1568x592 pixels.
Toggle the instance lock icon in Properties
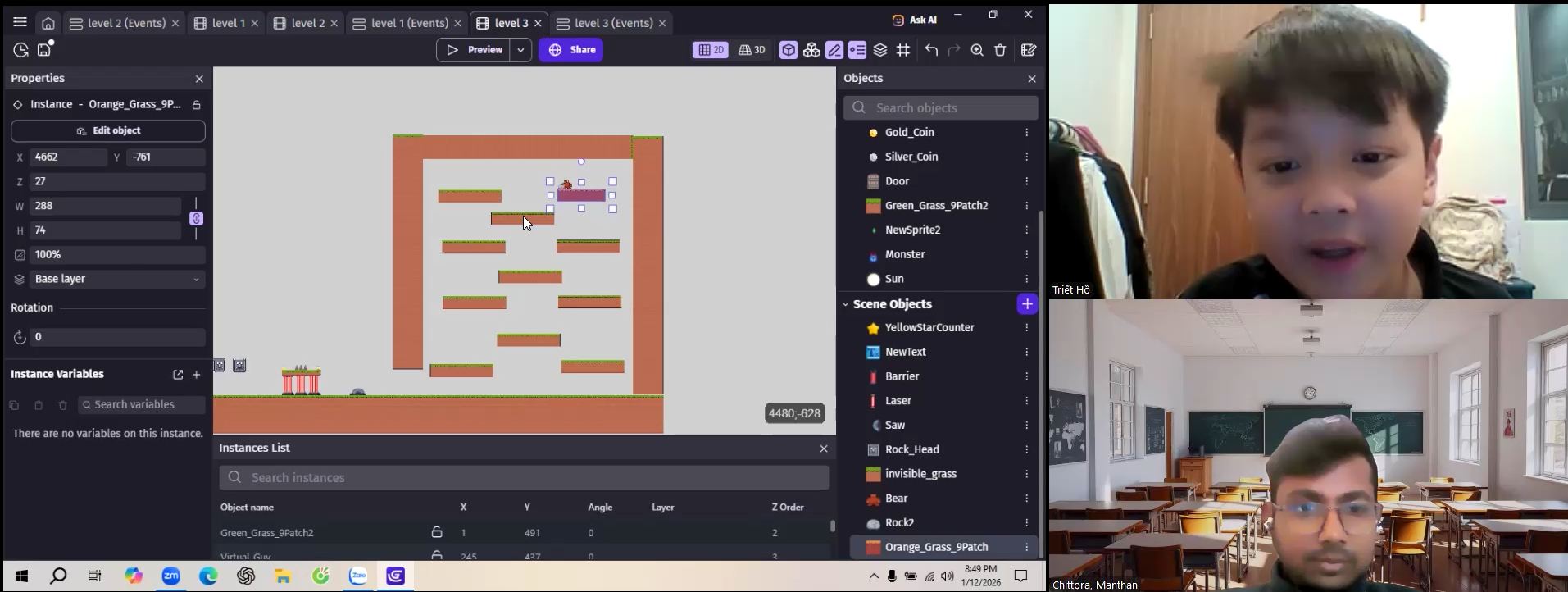click(x=197, y=105)
